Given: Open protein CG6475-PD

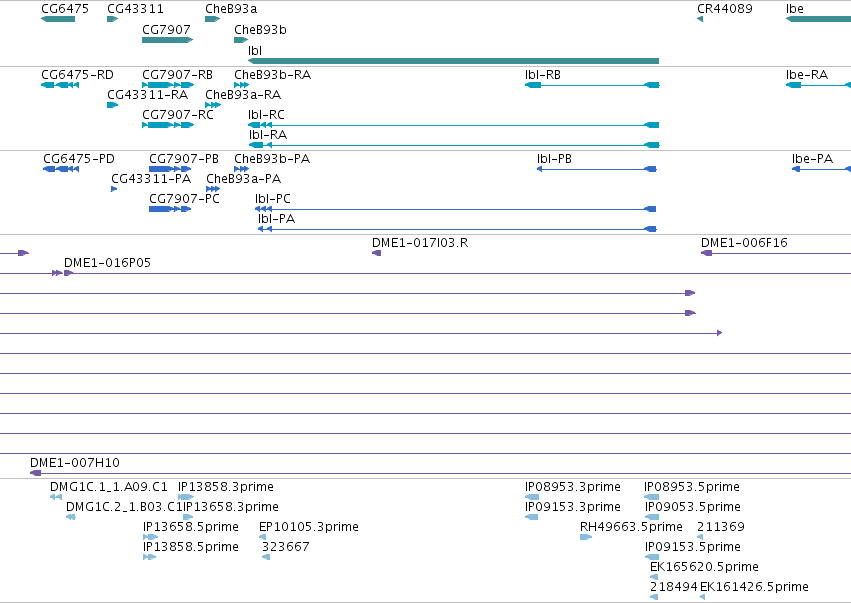Looking at the screenshot, I should point(61,169).
